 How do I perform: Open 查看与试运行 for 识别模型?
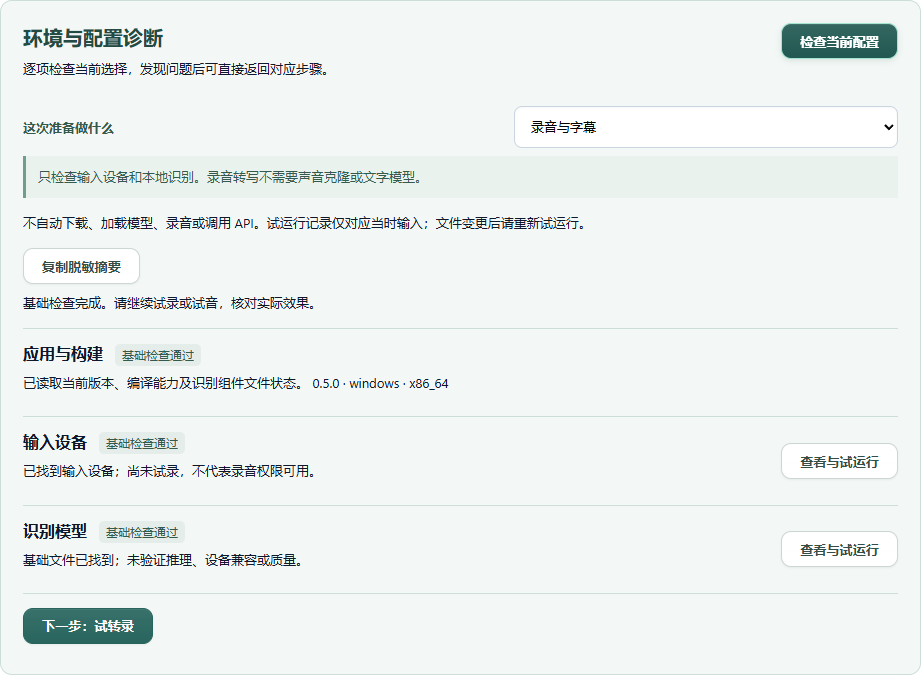point(839,549)
